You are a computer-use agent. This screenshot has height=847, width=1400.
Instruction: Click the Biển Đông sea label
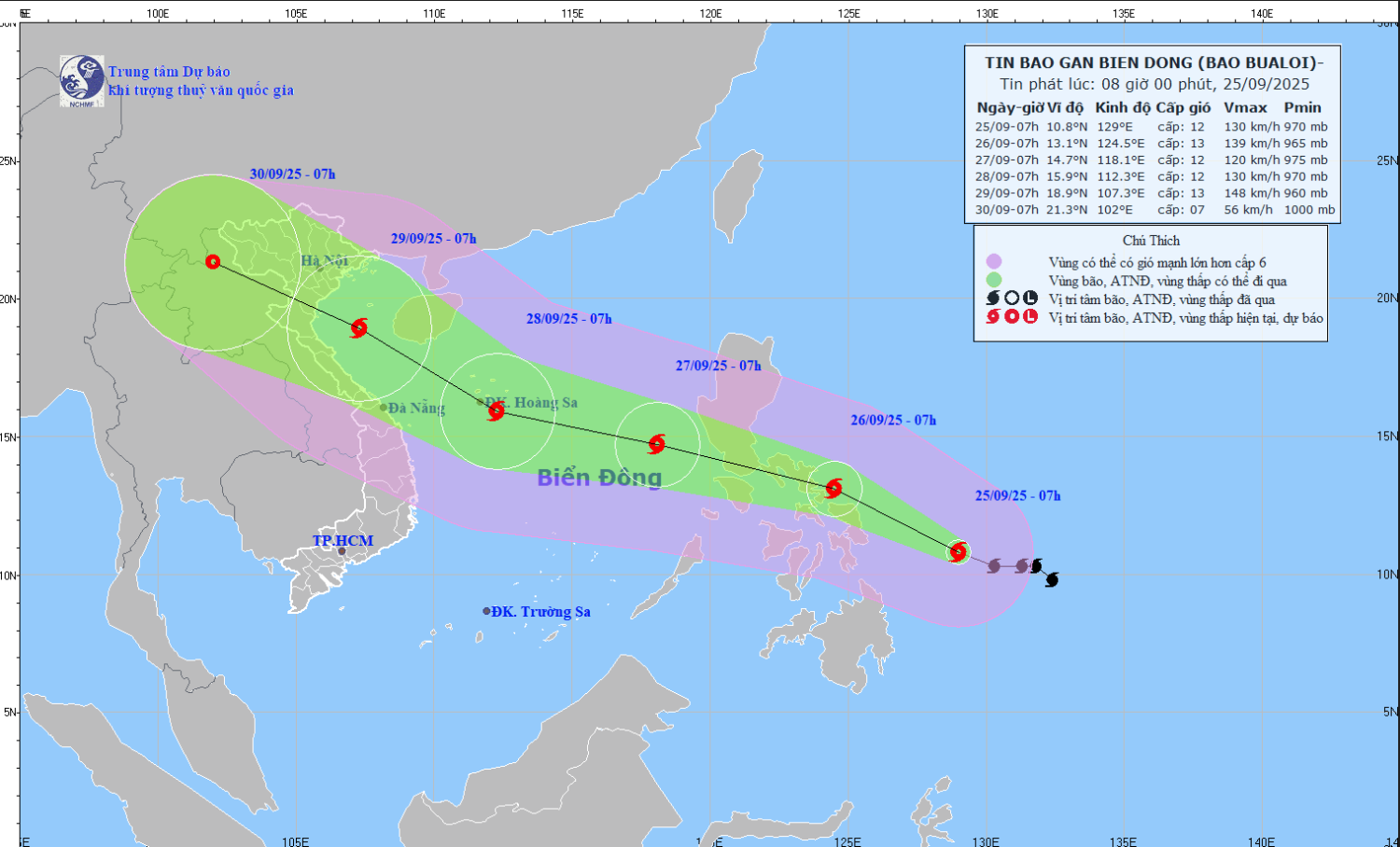599,478
